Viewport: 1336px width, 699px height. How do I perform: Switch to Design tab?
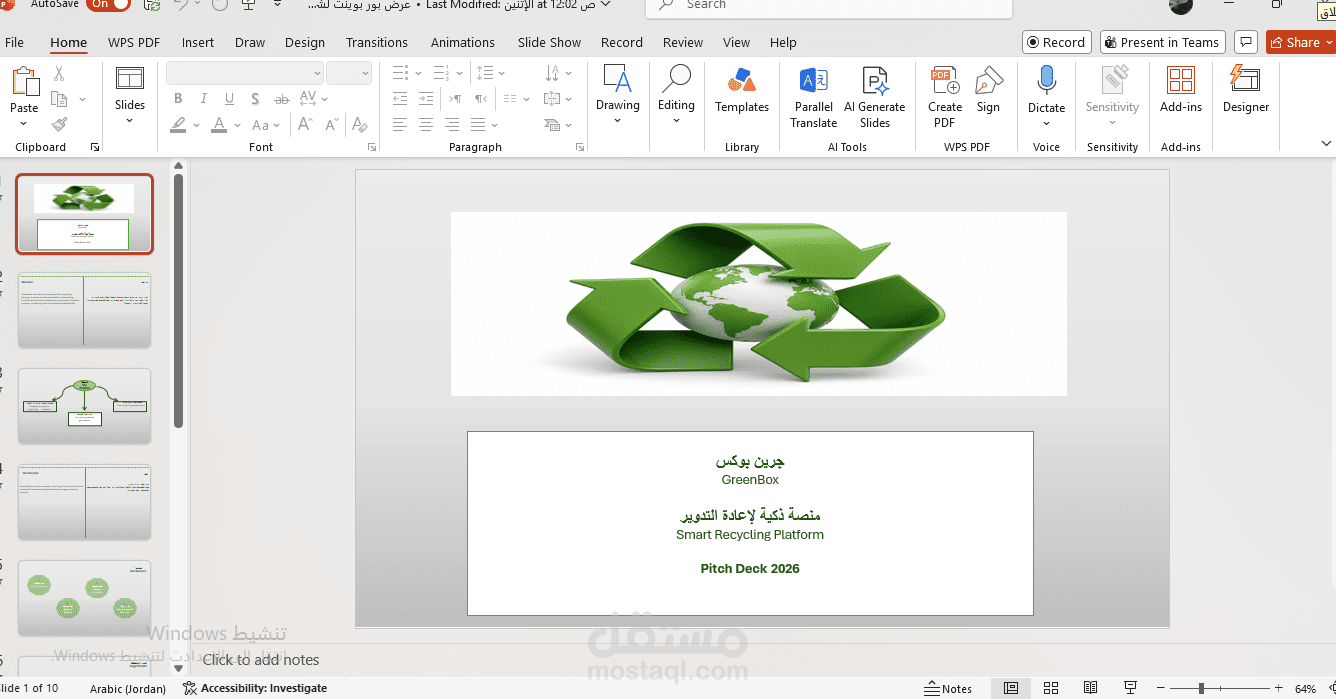point(305,42)
